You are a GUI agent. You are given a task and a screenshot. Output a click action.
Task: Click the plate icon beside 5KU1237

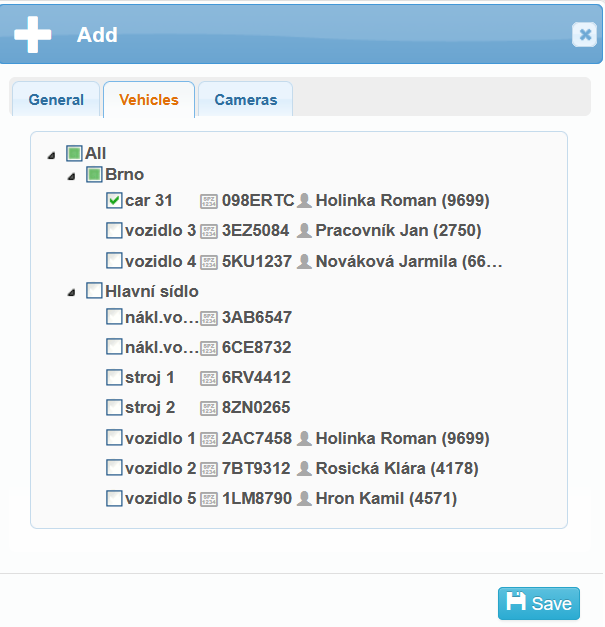click(209, 261)
